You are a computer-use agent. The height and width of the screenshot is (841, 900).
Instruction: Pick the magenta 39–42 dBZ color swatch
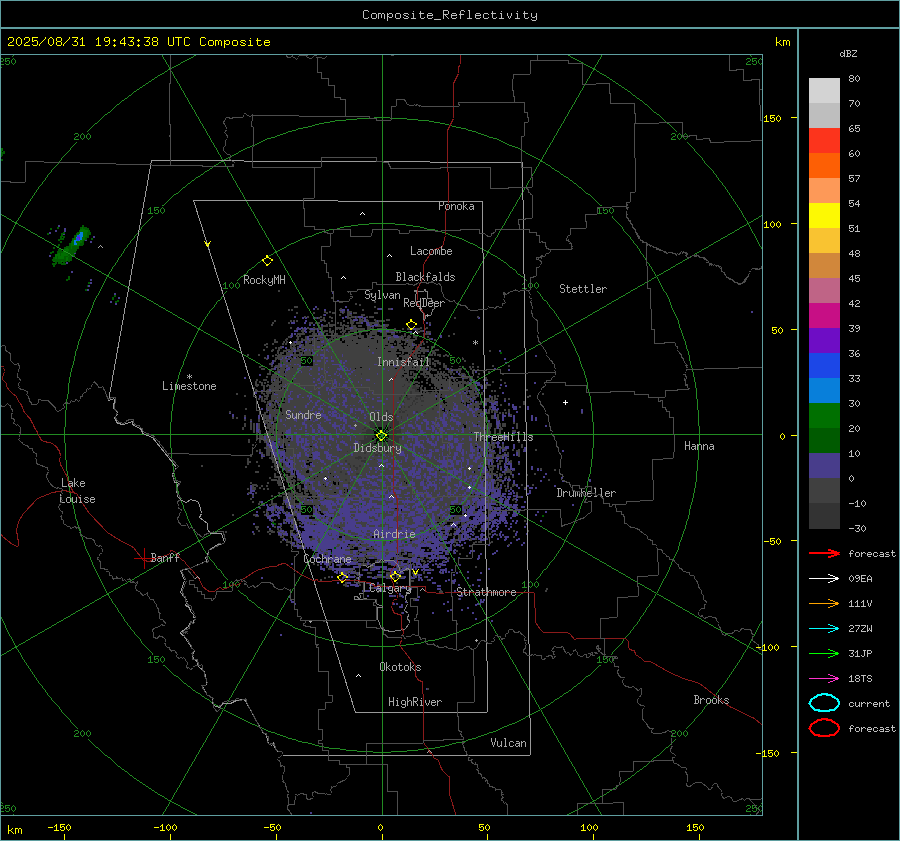824,316
